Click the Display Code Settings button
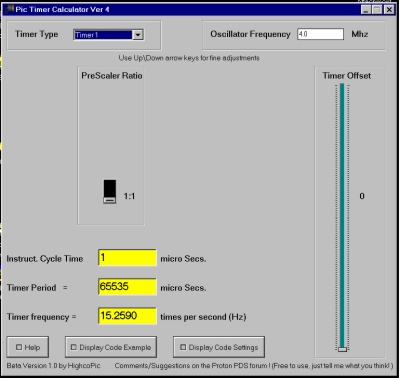The height and width of the screenshot is (378, 400). coord(219,347)
